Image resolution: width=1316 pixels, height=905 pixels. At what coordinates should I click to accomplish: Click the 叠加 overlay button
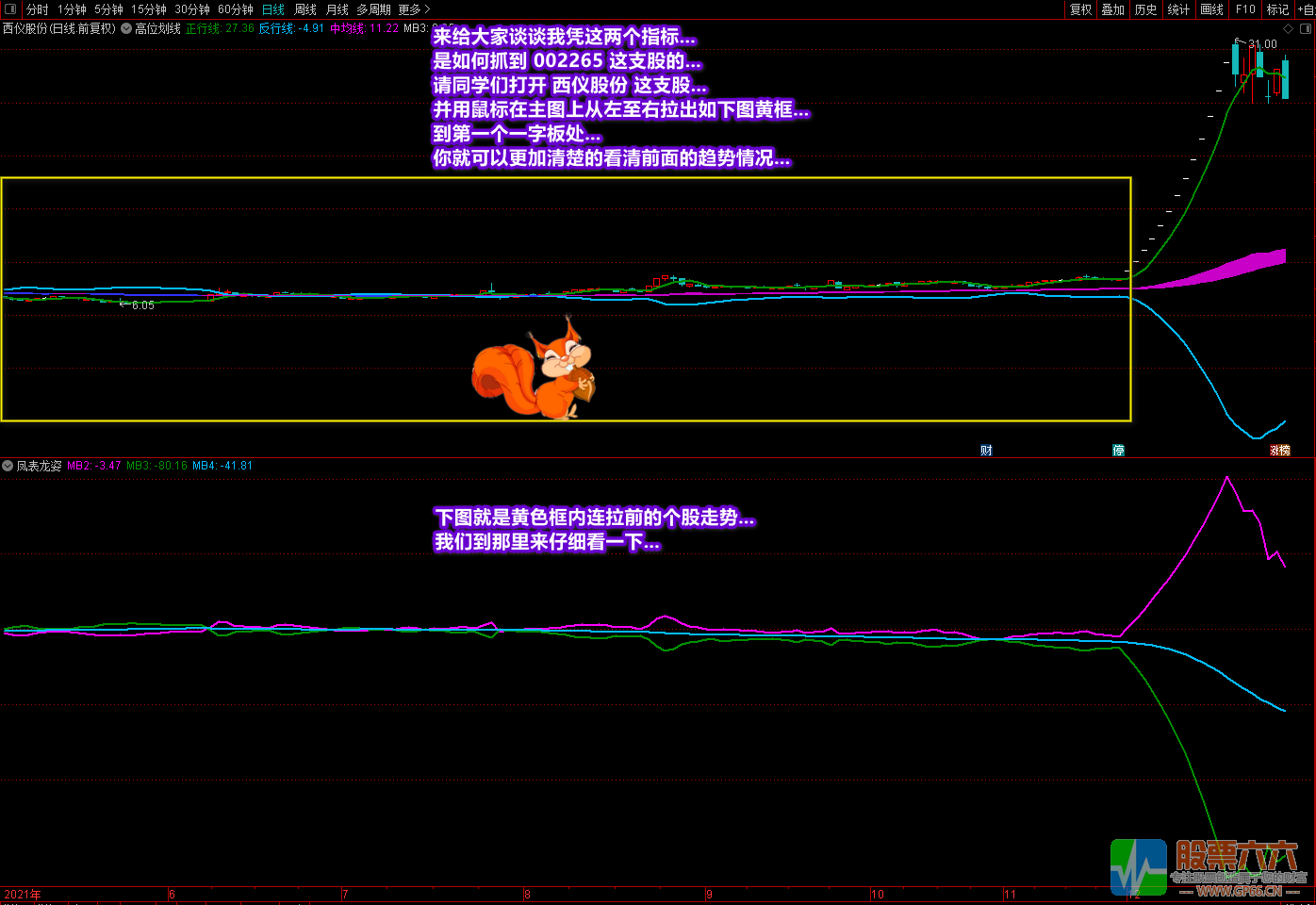(1113, 9)
